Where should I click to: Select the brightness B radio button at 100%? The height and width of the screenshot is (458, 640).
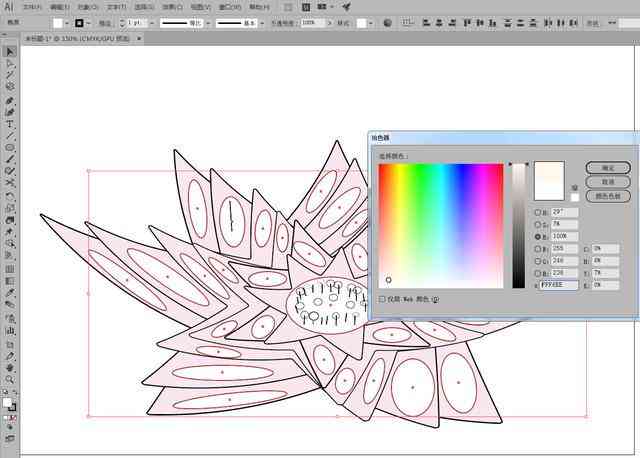(538, 237)
